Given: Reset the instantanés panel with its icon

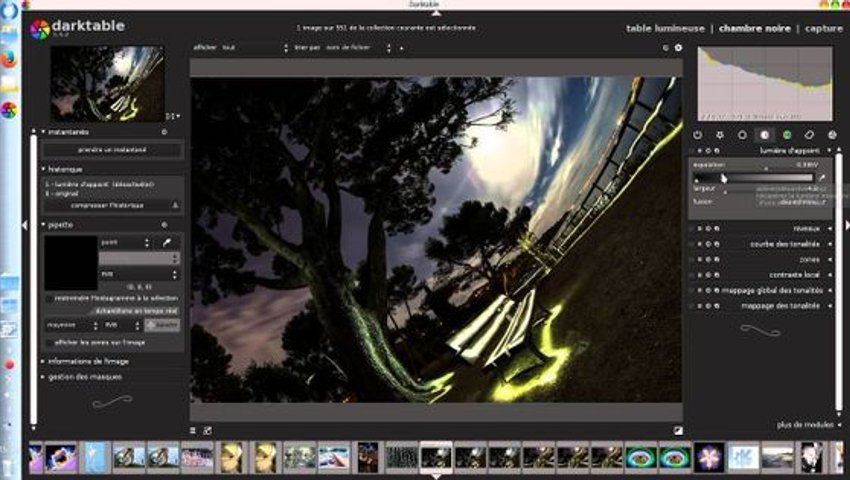Looking at the screenshot, I should tap(164, 132).
